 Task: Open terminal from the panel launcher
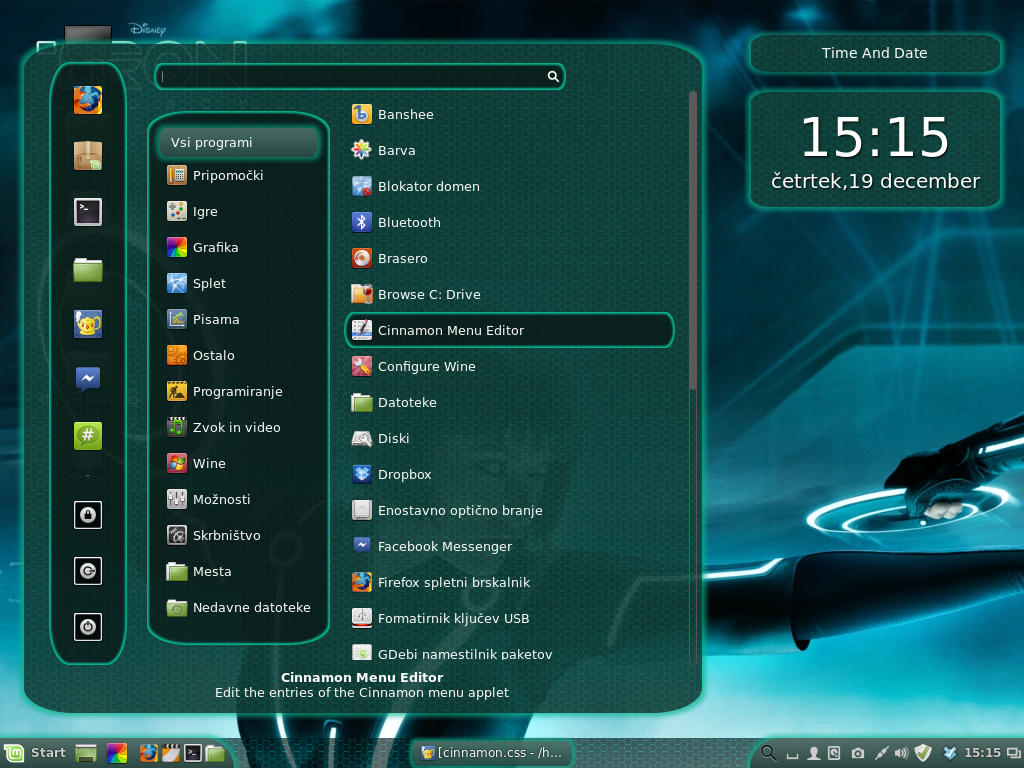pos(193,753)
